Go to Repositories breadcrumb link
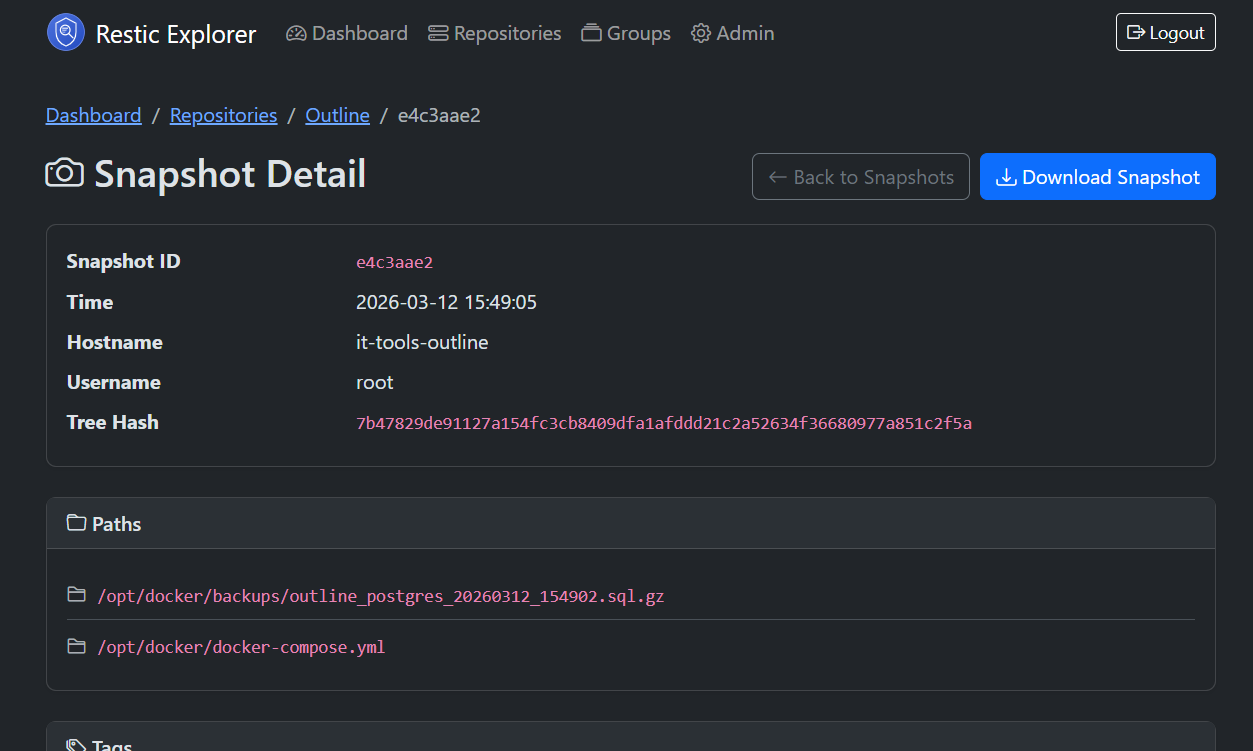The height and width of the screenshot is (751, 1253). click(x=224, y=115)
